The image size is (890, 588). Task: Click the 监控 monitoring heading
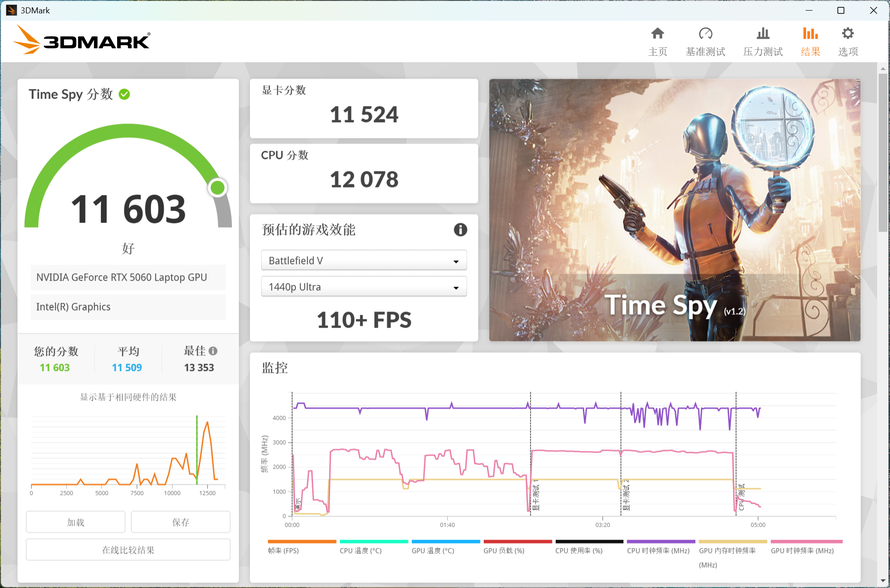tap(275, 368)
